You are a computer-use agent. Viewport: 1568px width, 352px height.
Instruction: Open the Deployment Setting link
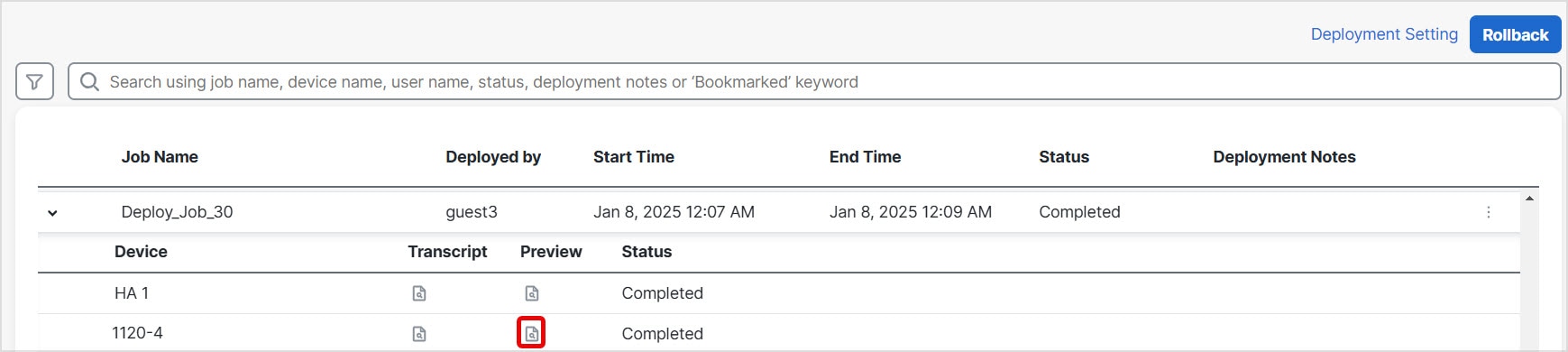point(1384,34)
